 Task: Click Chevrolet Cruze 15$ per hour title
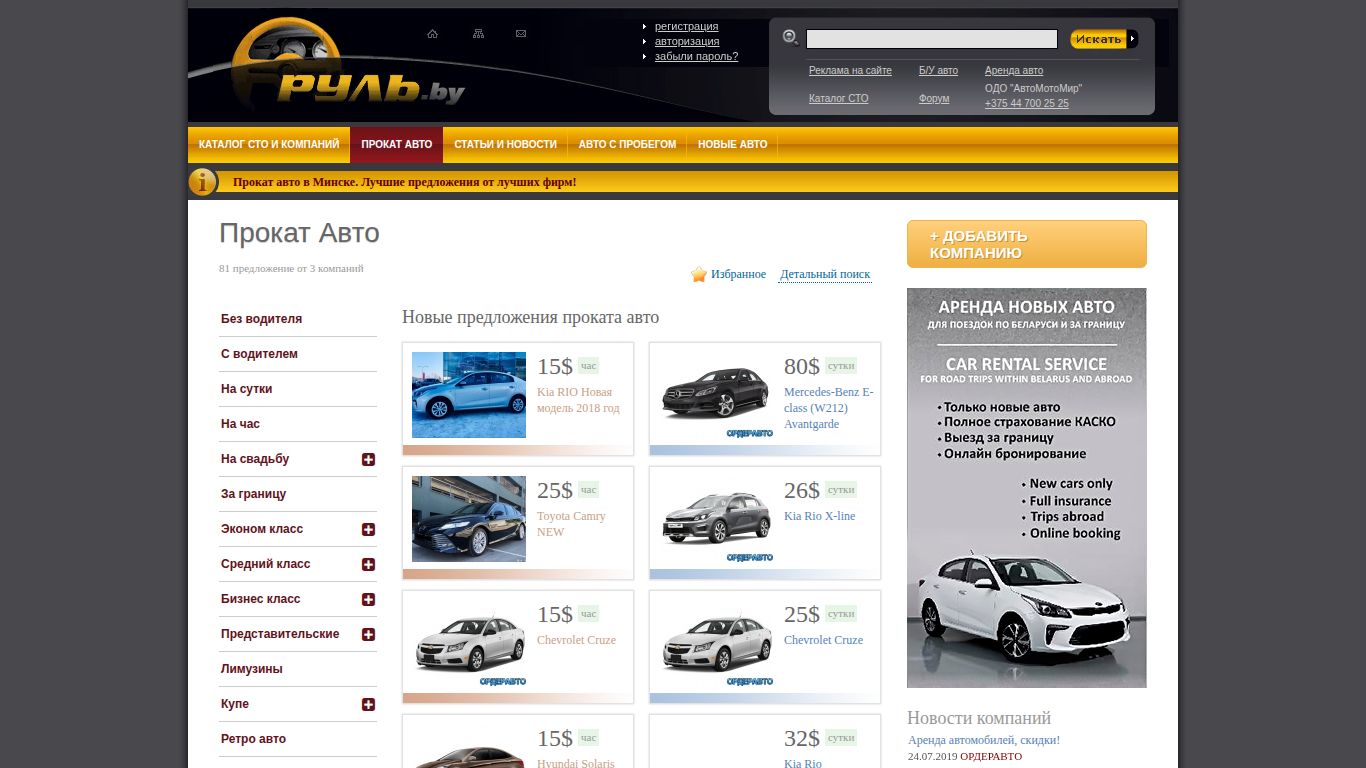coord(576,640)
